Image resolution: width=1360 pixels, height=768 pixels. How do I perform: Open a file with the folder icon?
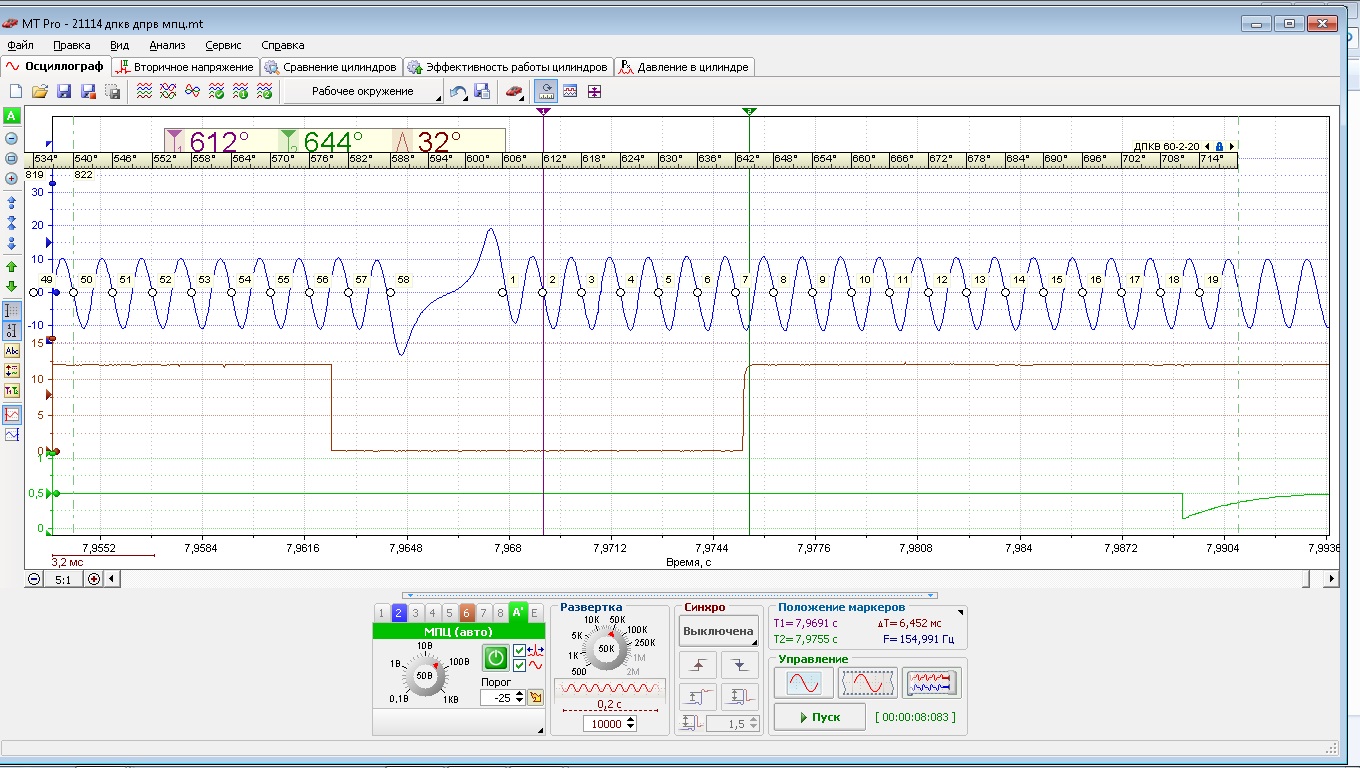click(x=40, y=92)
